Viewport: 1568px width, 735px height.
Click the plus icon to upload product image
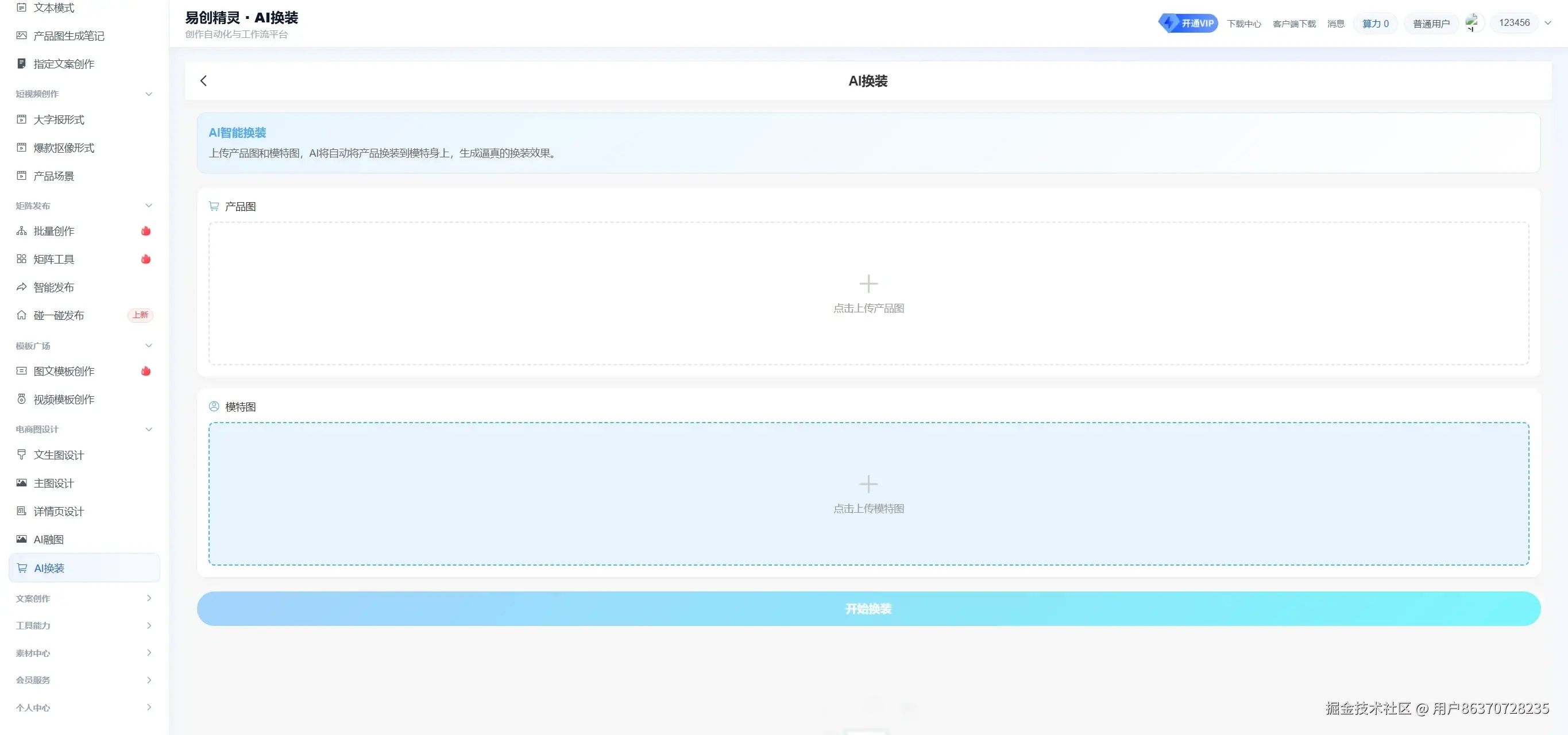[868, 284]
